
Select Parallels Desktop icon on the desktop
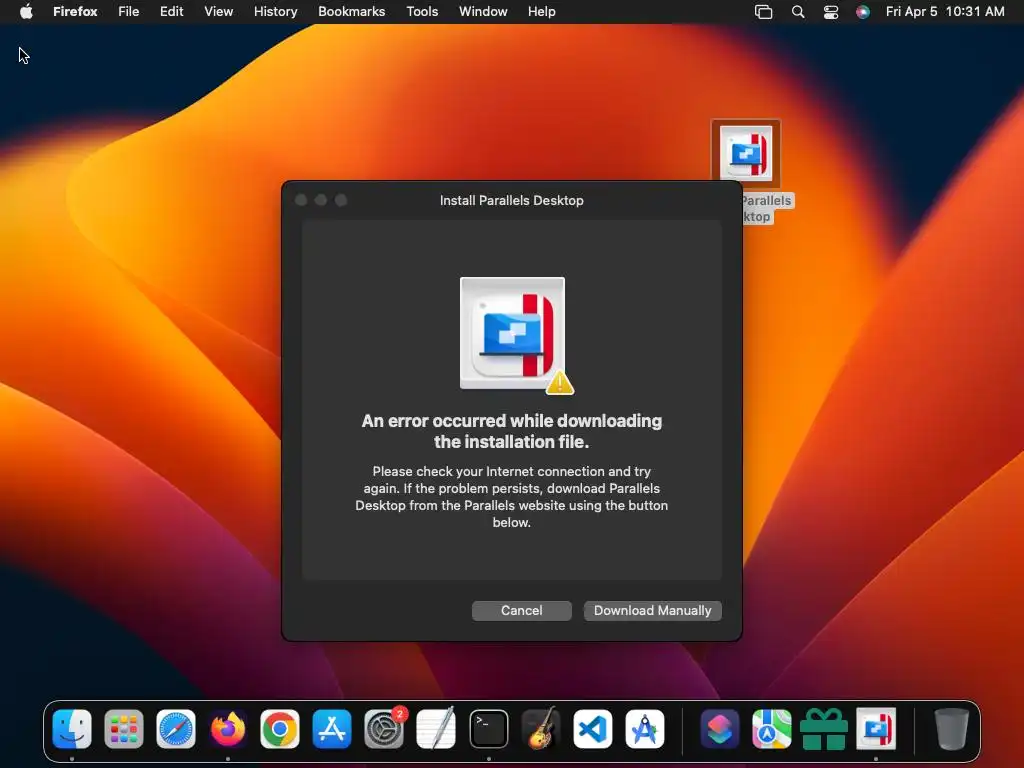tap(746, 154)
